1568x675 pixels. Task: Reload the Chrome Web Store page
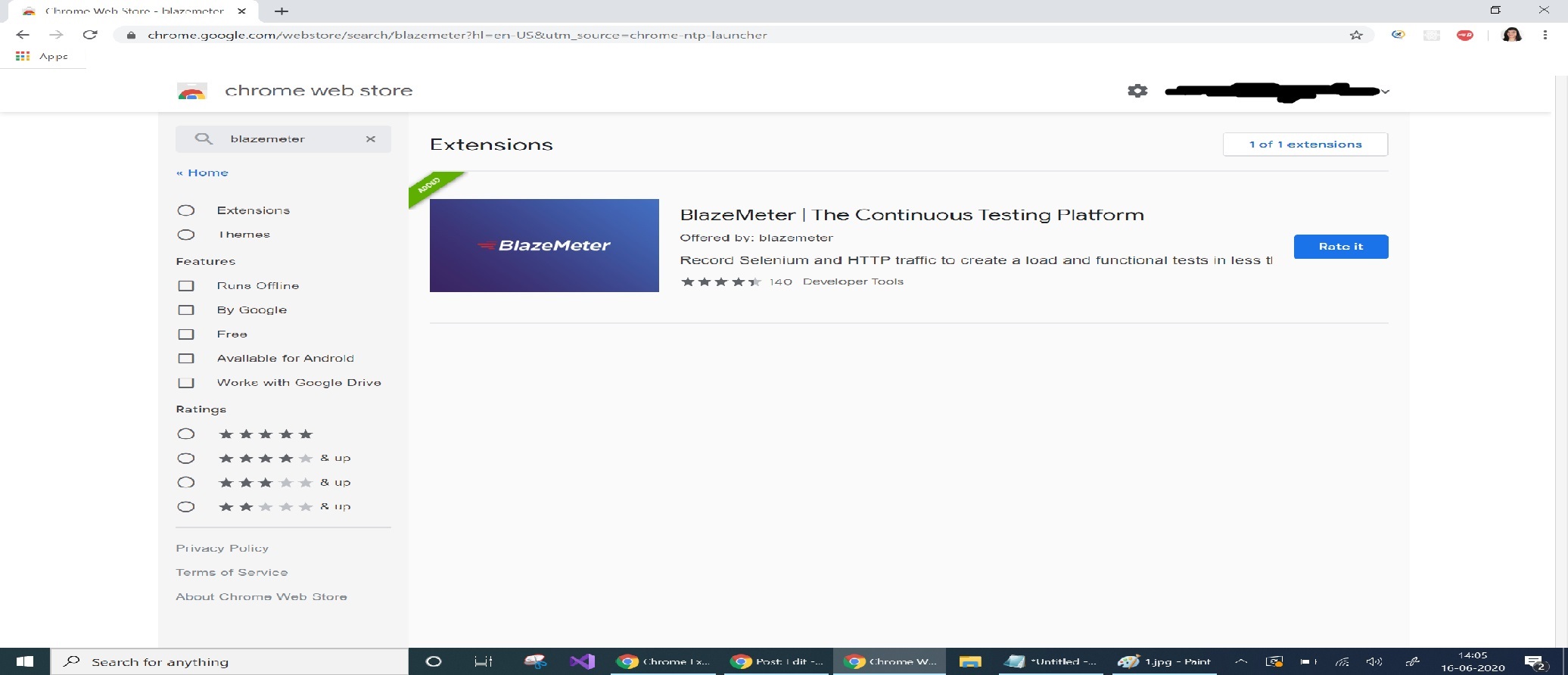click(x=90, y=35)
